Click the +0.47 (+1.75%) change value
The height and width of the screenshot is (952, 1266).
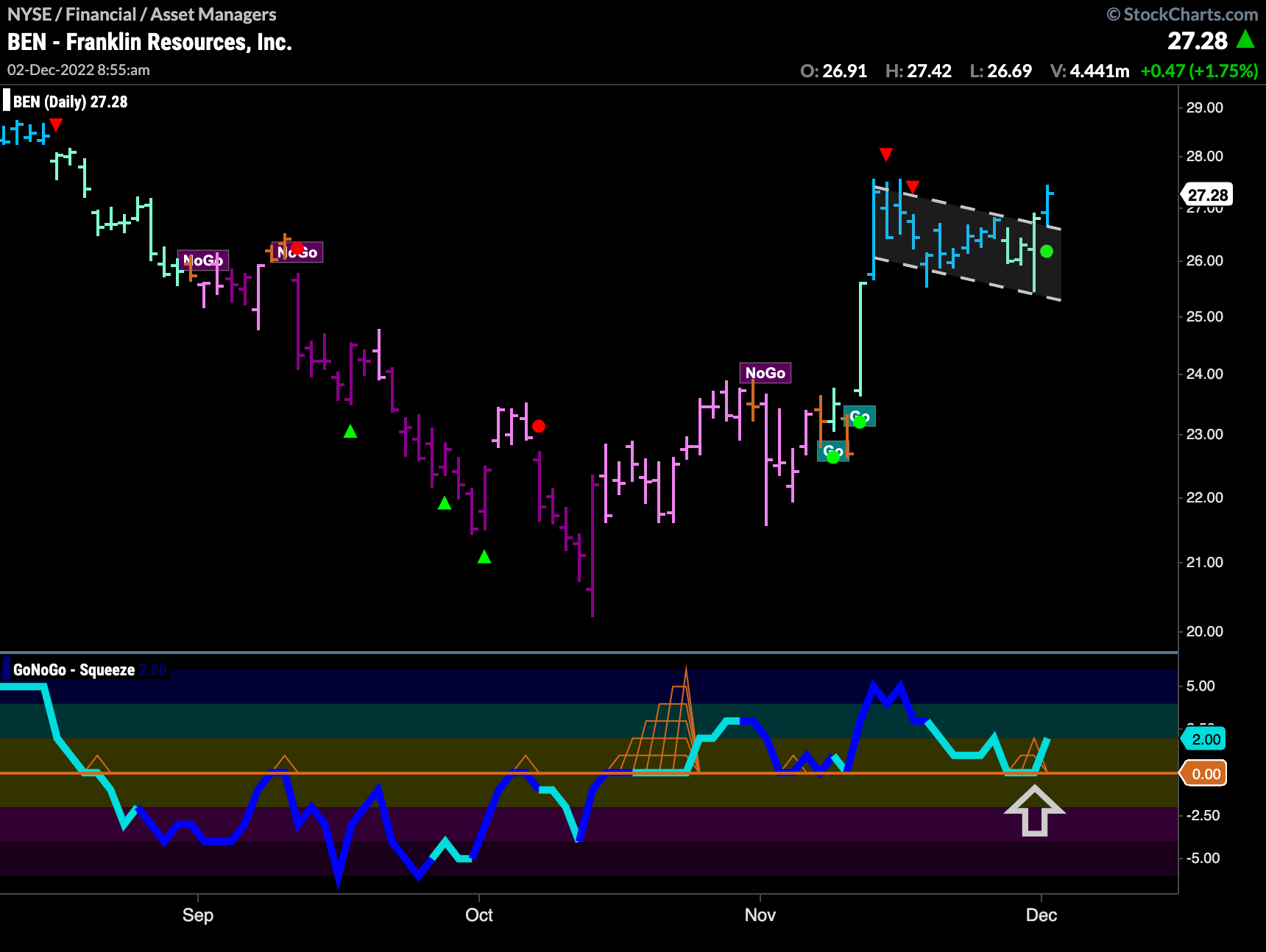coord(1199,71)
